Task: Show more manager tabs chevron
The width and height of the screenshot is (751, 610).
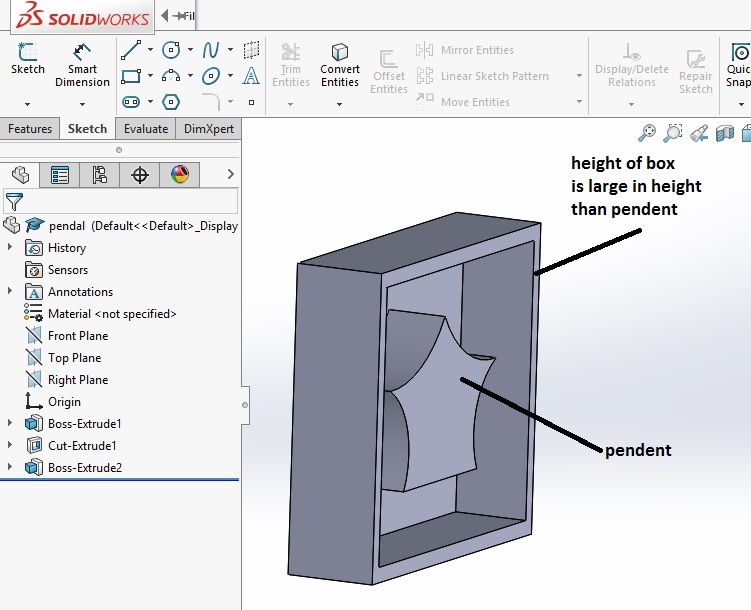Action: tap(231, 174)
